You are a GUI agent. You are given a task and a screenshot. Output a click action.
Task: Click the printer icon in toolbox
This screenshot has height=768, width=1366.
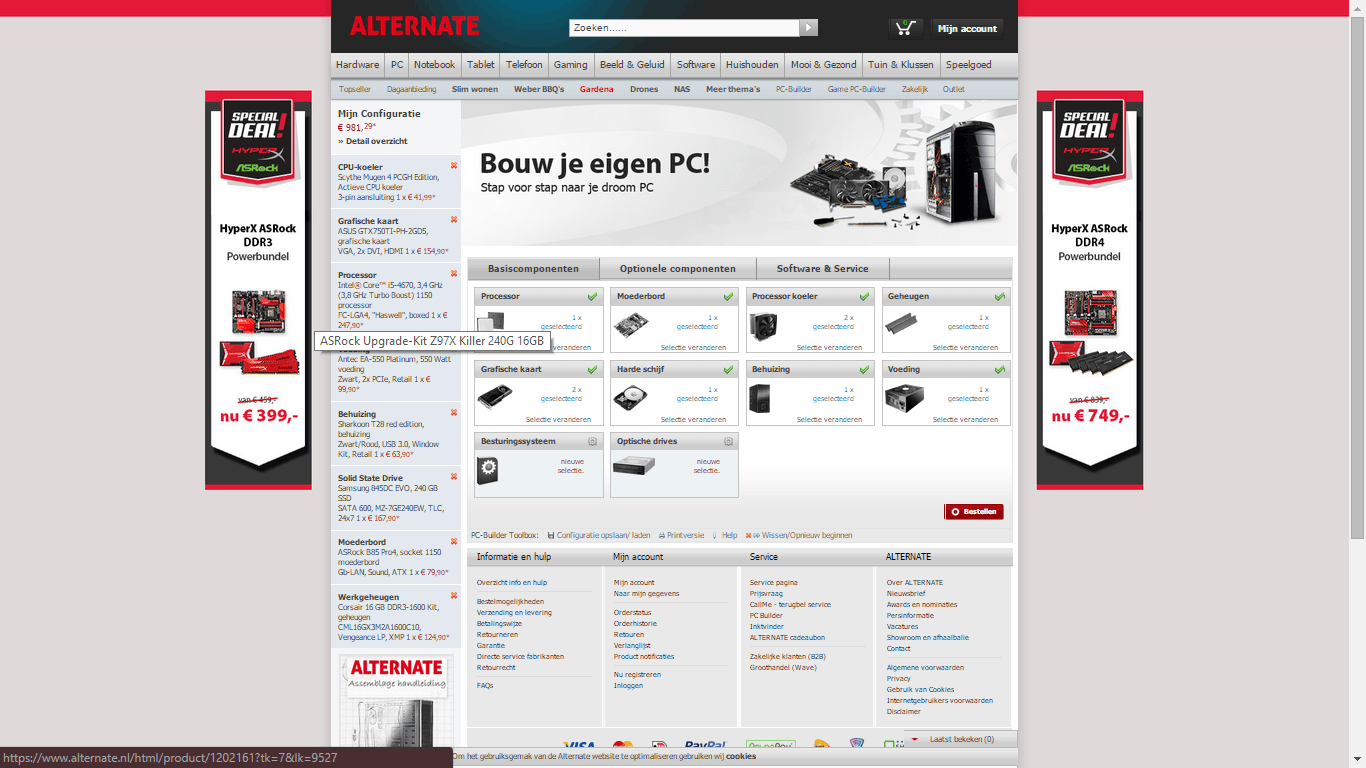tap(662, 536)
